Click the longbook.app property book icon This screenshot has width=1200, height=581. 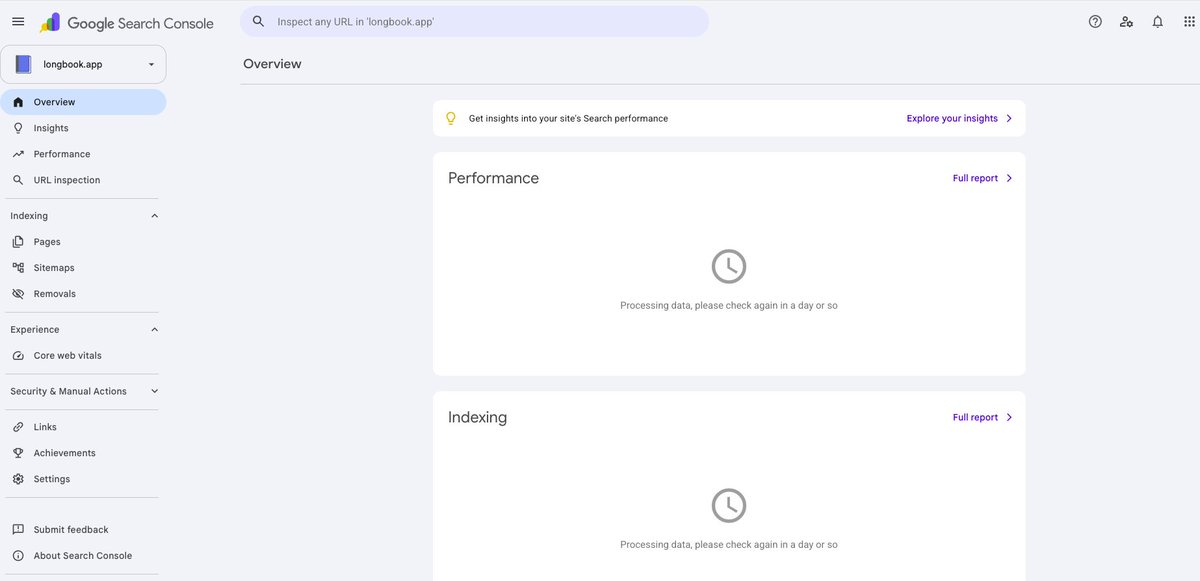[x=23, y=64]
